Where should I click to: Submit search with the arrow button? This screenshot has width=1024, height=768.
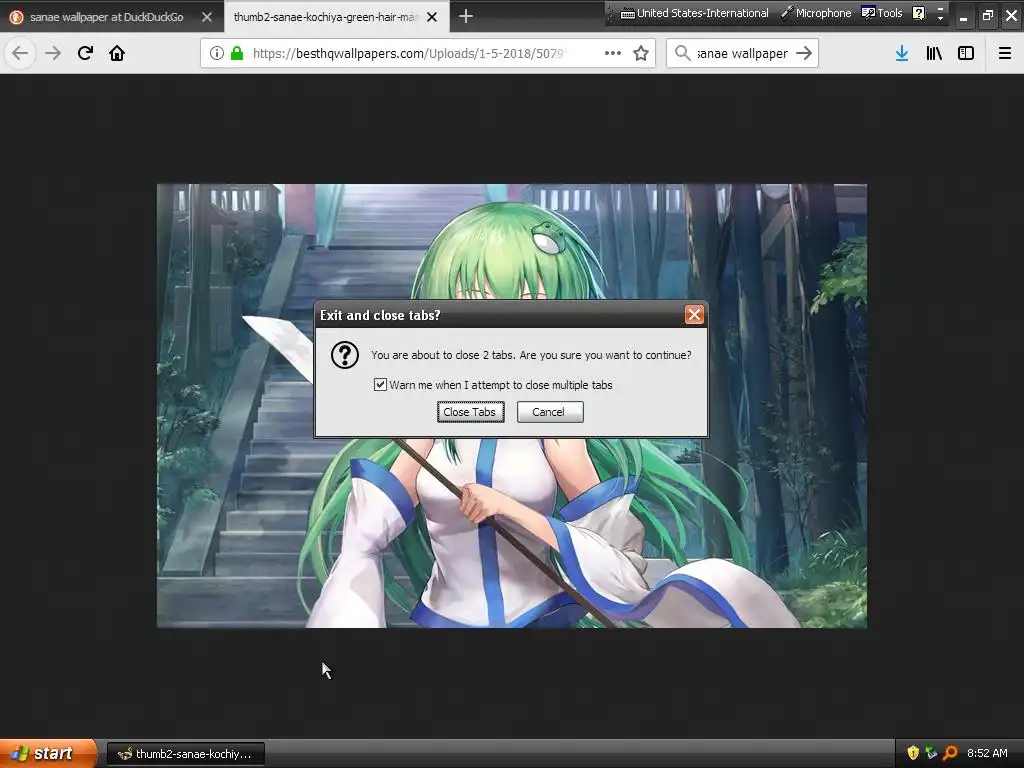(x=804, y=53)
